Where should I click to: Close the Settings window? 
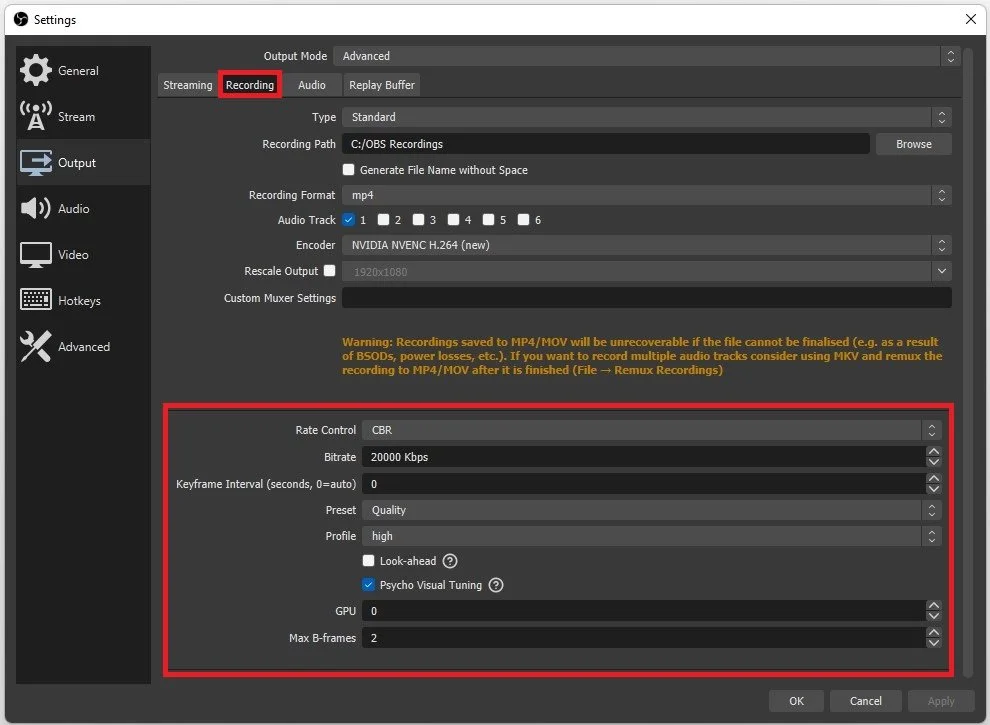click(x=970, y=20)
